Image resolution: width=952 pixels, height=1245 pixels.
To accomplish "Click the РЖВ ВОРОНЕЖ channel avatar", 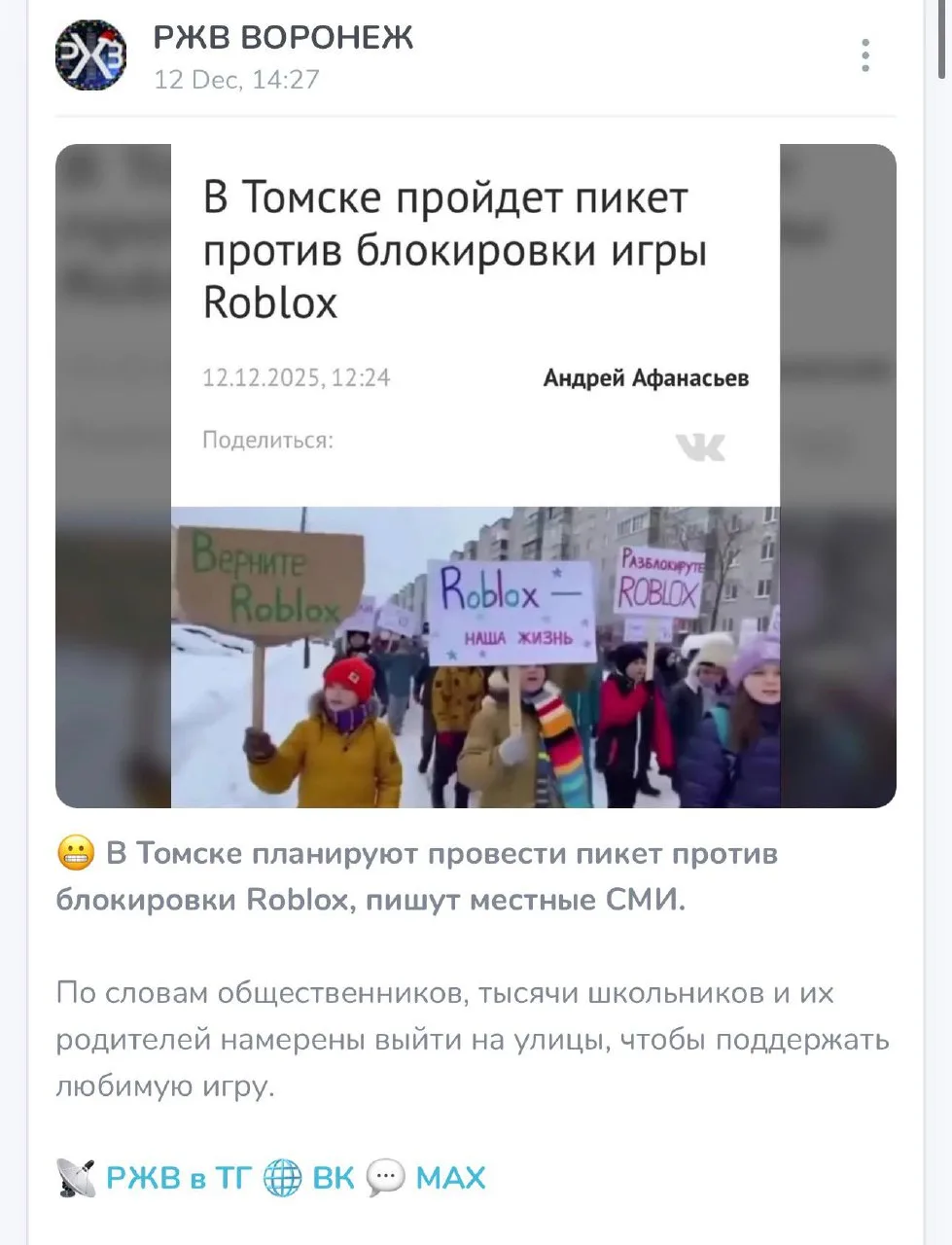I will point(90,54).
